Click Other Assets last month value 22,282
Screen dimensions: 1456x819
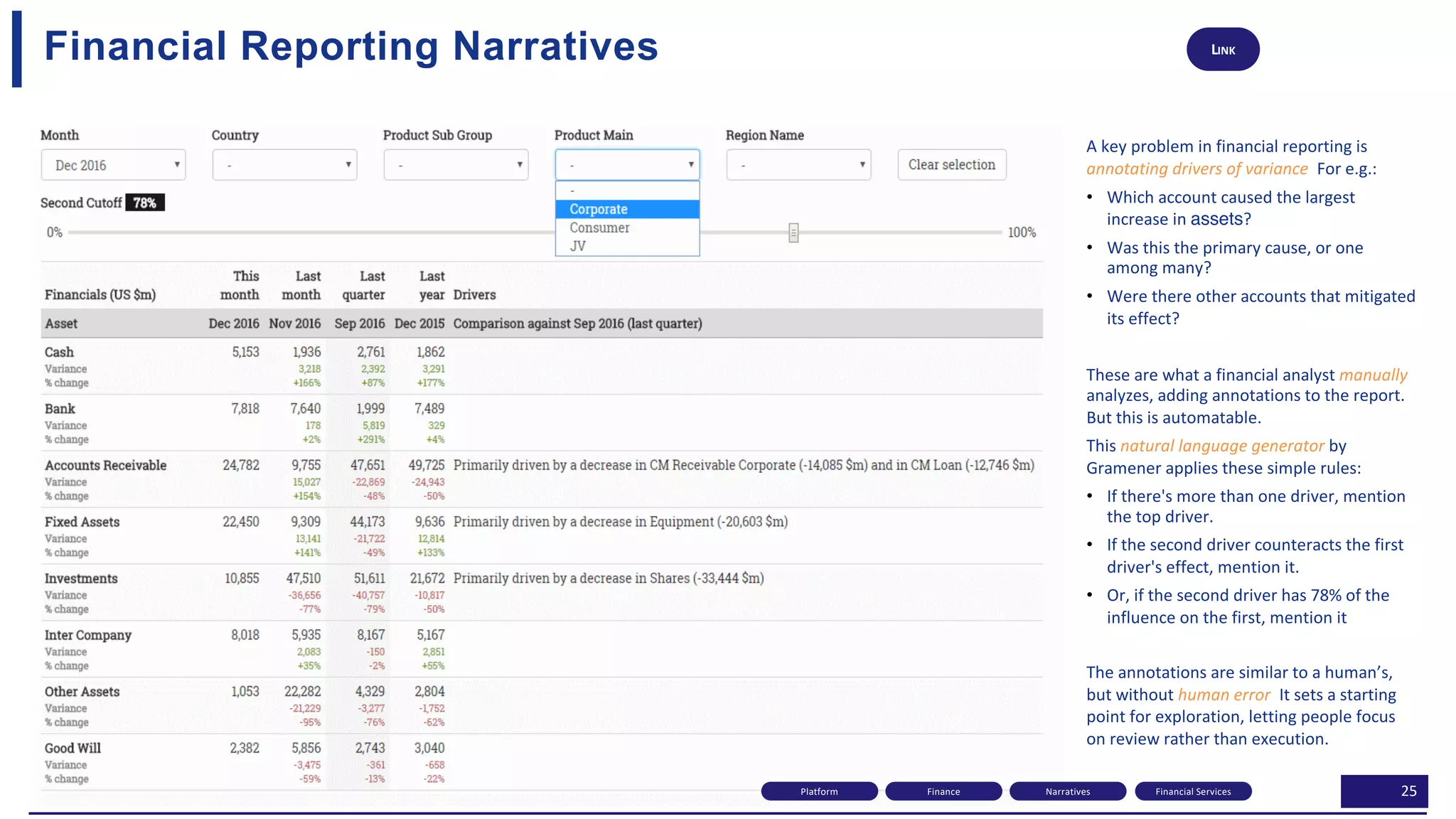click(x=302, y=692)
